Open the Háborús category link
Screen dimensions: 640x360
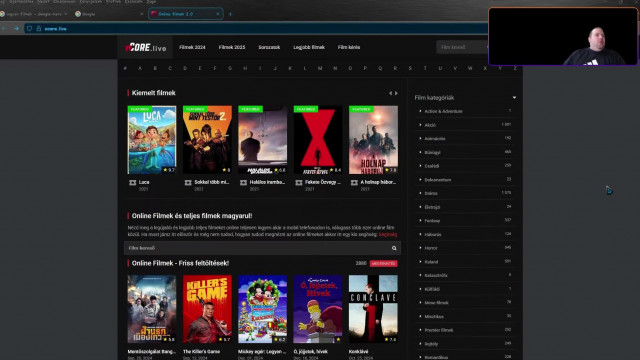433,234
